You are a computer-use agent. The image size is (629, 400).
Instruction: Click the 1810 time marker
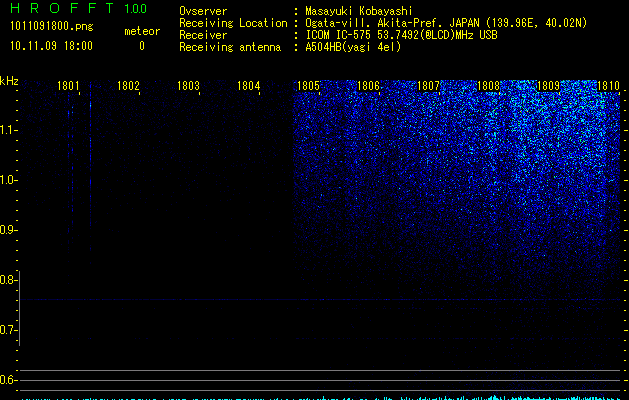[608, 86]
